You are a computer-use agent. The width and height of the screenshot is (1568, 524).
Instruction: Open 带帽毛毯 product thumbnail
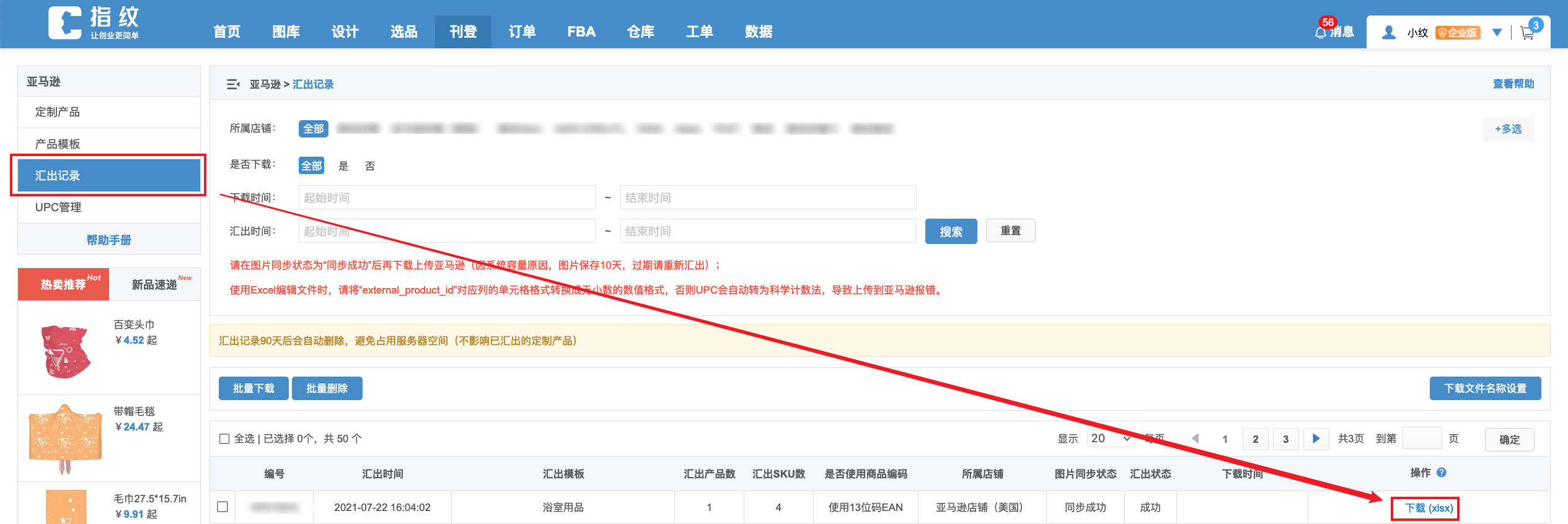click(x=65, y=439)
